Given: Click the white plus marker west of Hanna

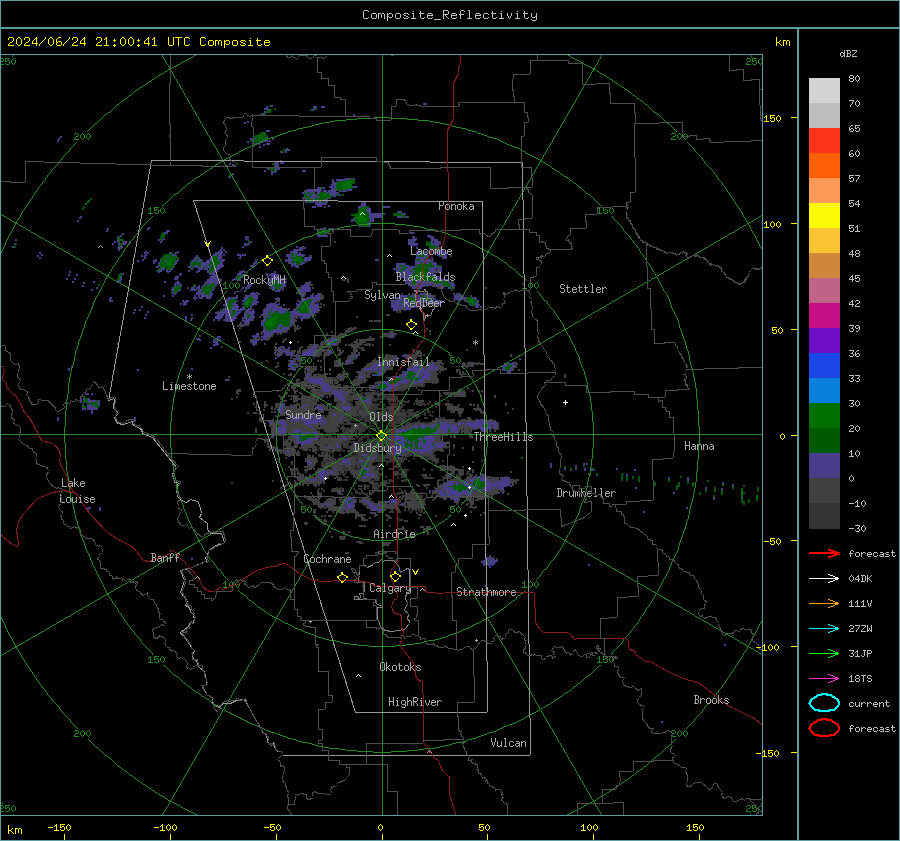Looking at the screenshot, I should [565, 402].
